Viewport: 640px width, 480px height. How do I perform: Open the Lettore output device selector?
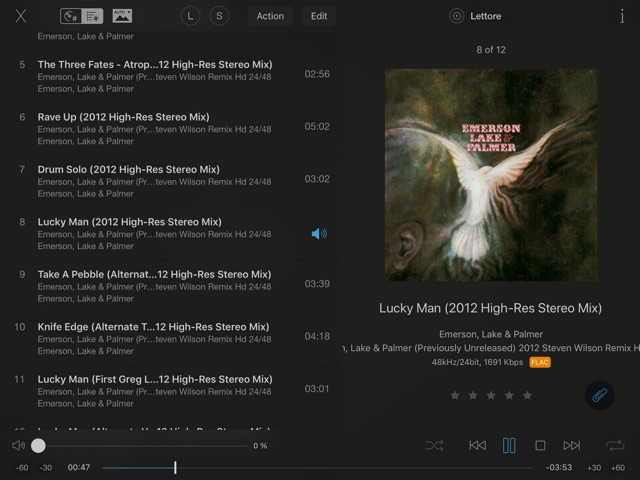tap(476, 16)
